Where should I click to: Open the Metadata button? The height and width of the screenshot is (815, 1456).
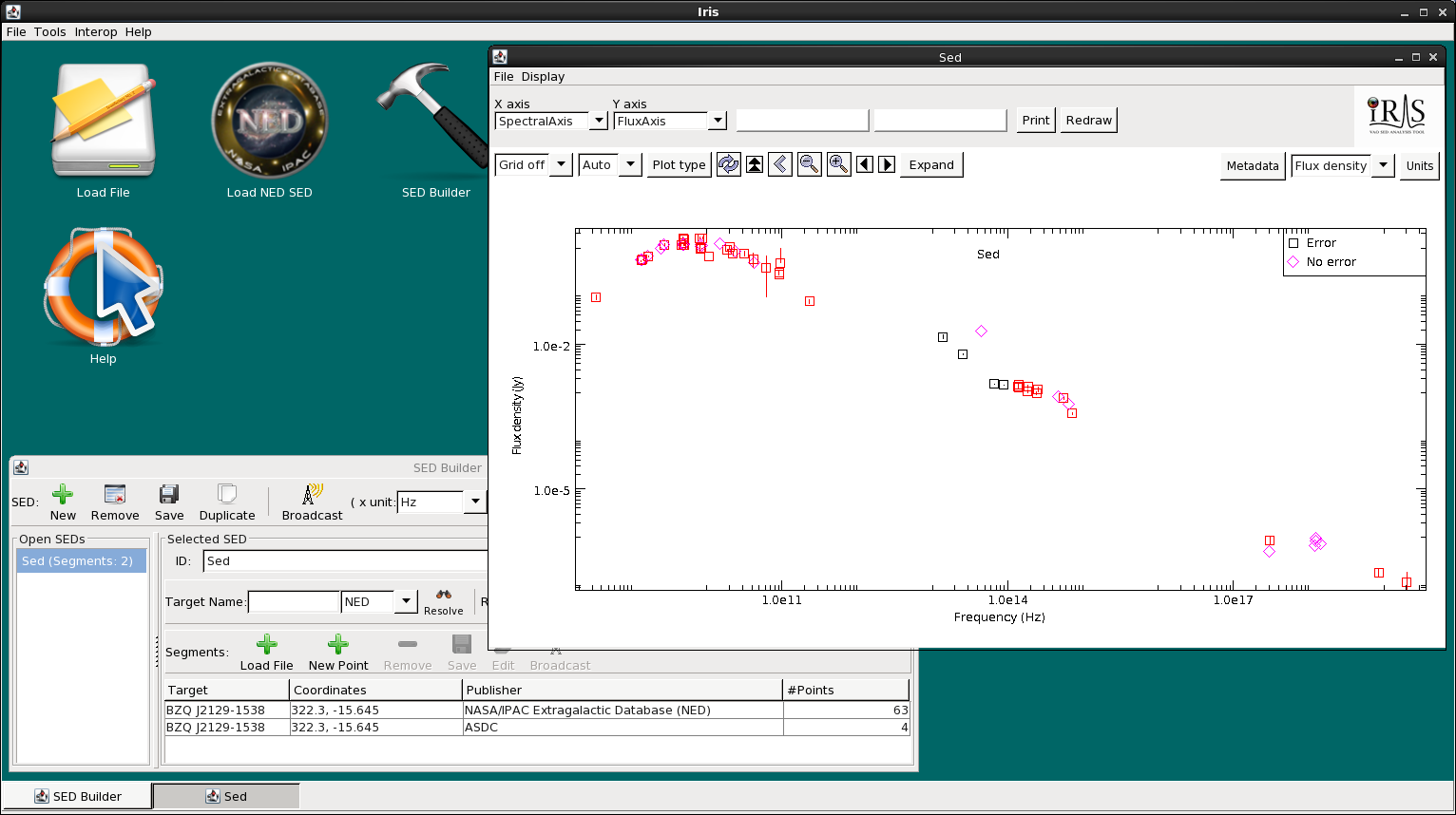[x=1253, y=165]
